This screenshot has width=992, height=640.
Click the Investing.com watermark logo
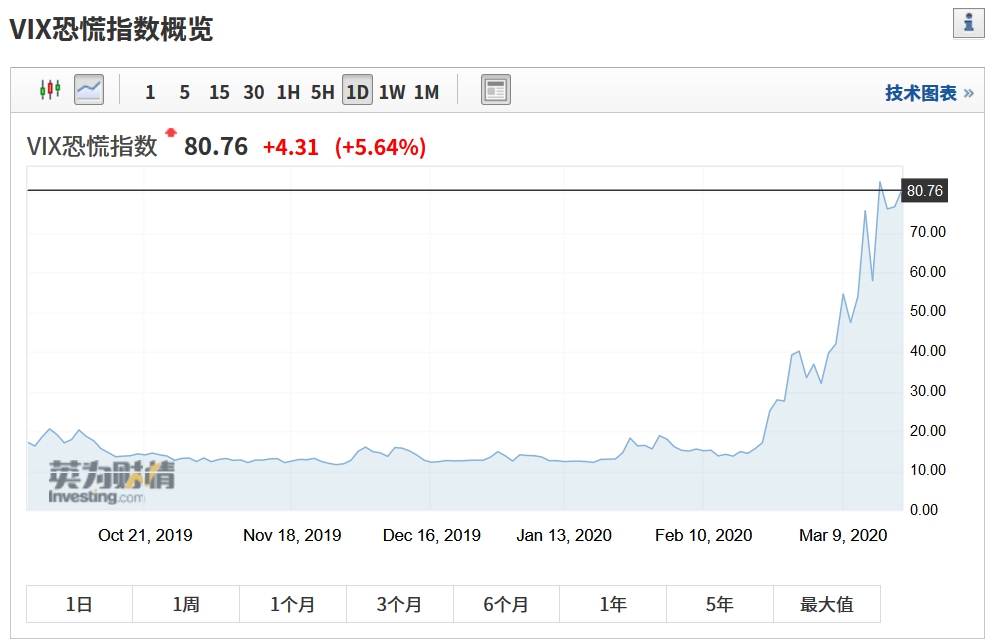point(110,482)
